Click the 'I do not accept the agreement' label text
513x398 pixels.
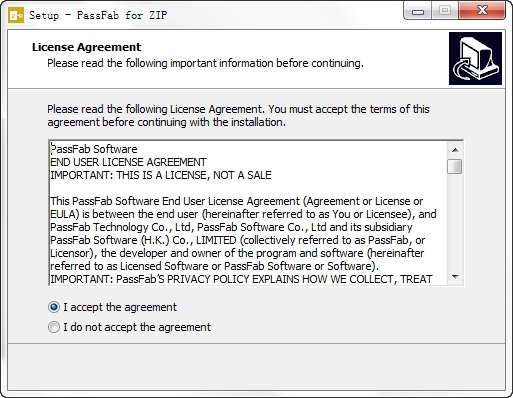tap(137, 327)
